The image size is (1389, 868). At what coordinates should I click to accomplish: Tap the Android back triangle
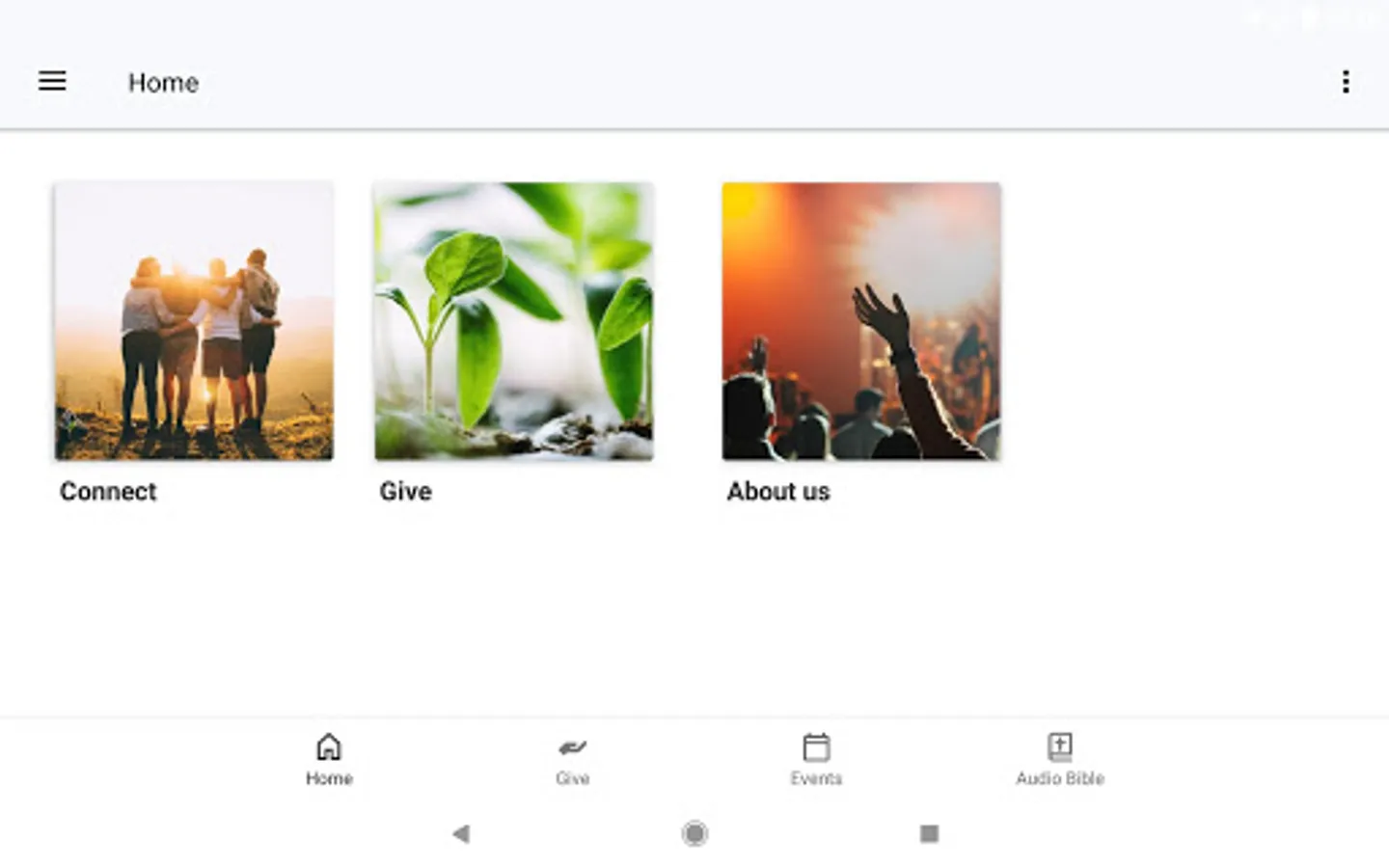[461, 833]
